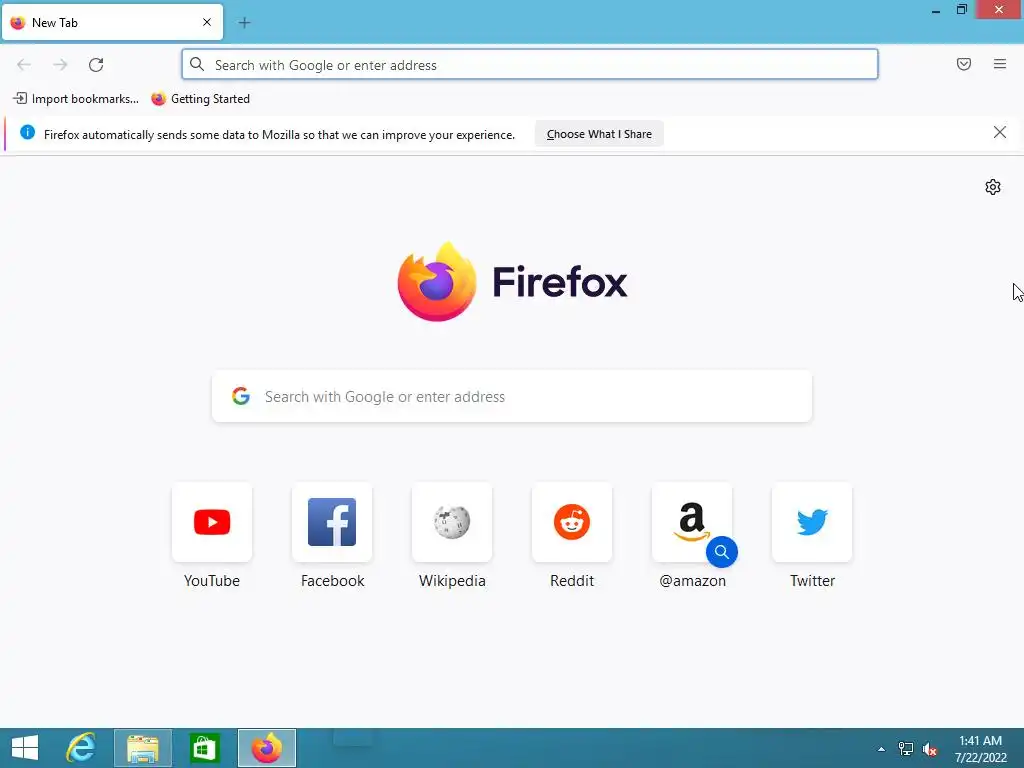Viewport: 1024px width, 768px height.
Task: Click the magnifier icon in address bar
Action: coord(197,64)
